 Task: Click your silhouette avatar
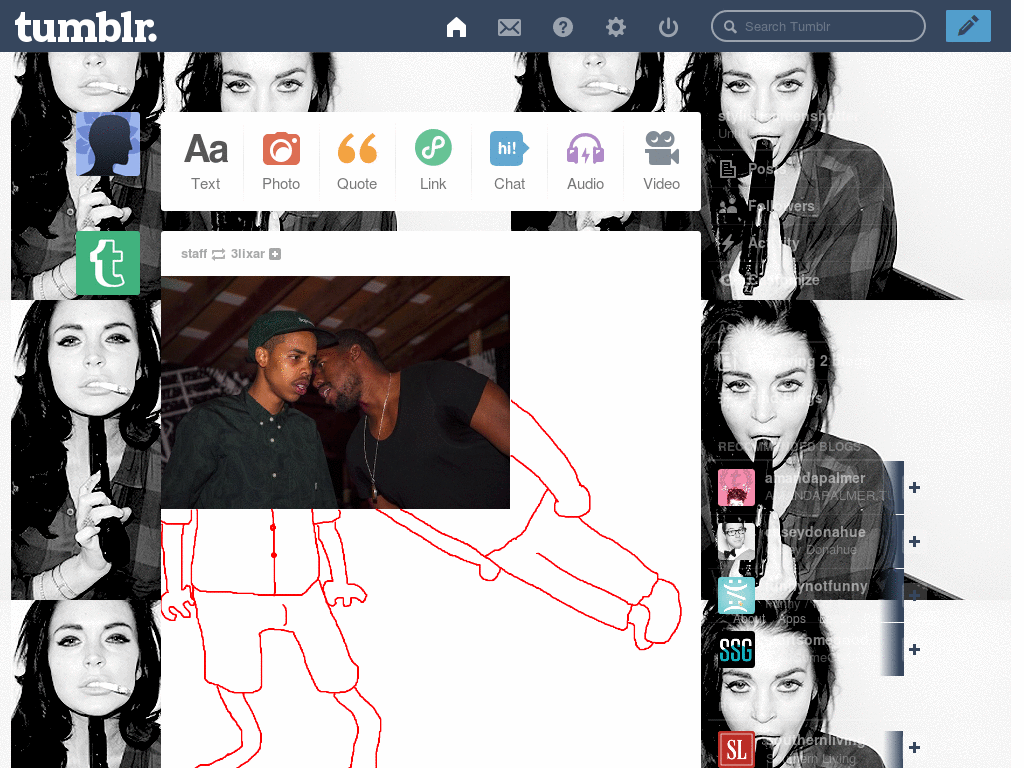[x=108, y=144]
